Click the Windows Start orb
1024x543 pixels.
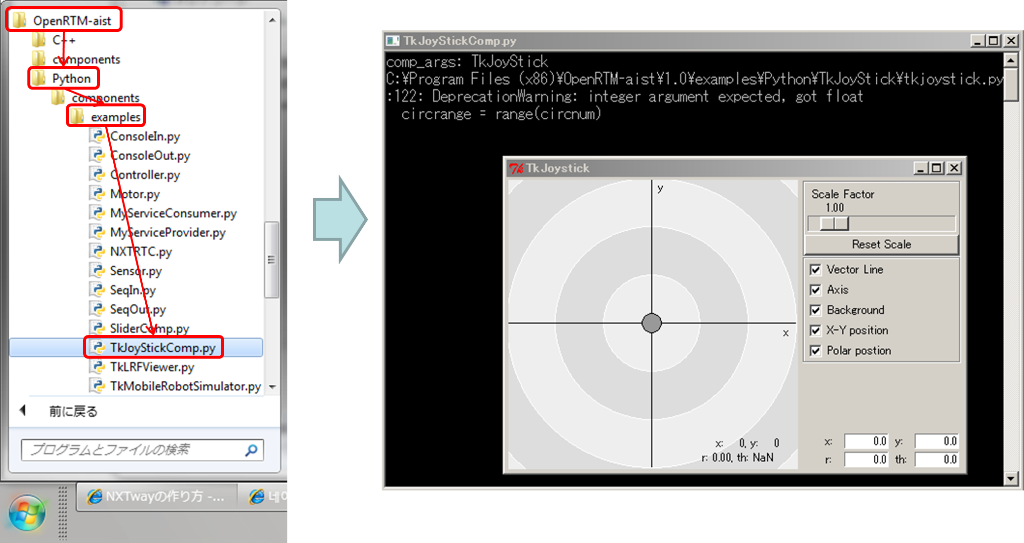tap(27, 513)
